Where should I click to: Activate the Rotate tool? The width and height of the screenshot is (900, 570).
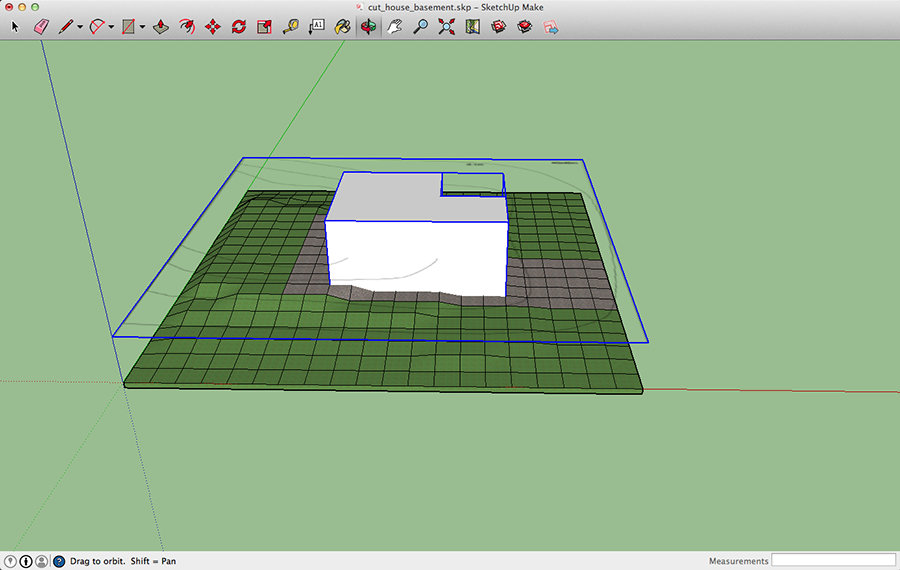[239, 26]
